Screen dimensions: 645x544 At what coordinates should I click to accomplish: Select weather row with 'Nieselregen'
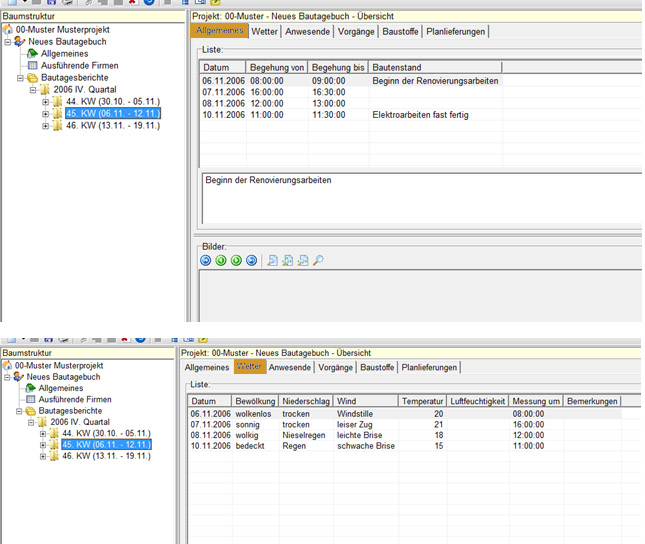click(x=405, y=435)
